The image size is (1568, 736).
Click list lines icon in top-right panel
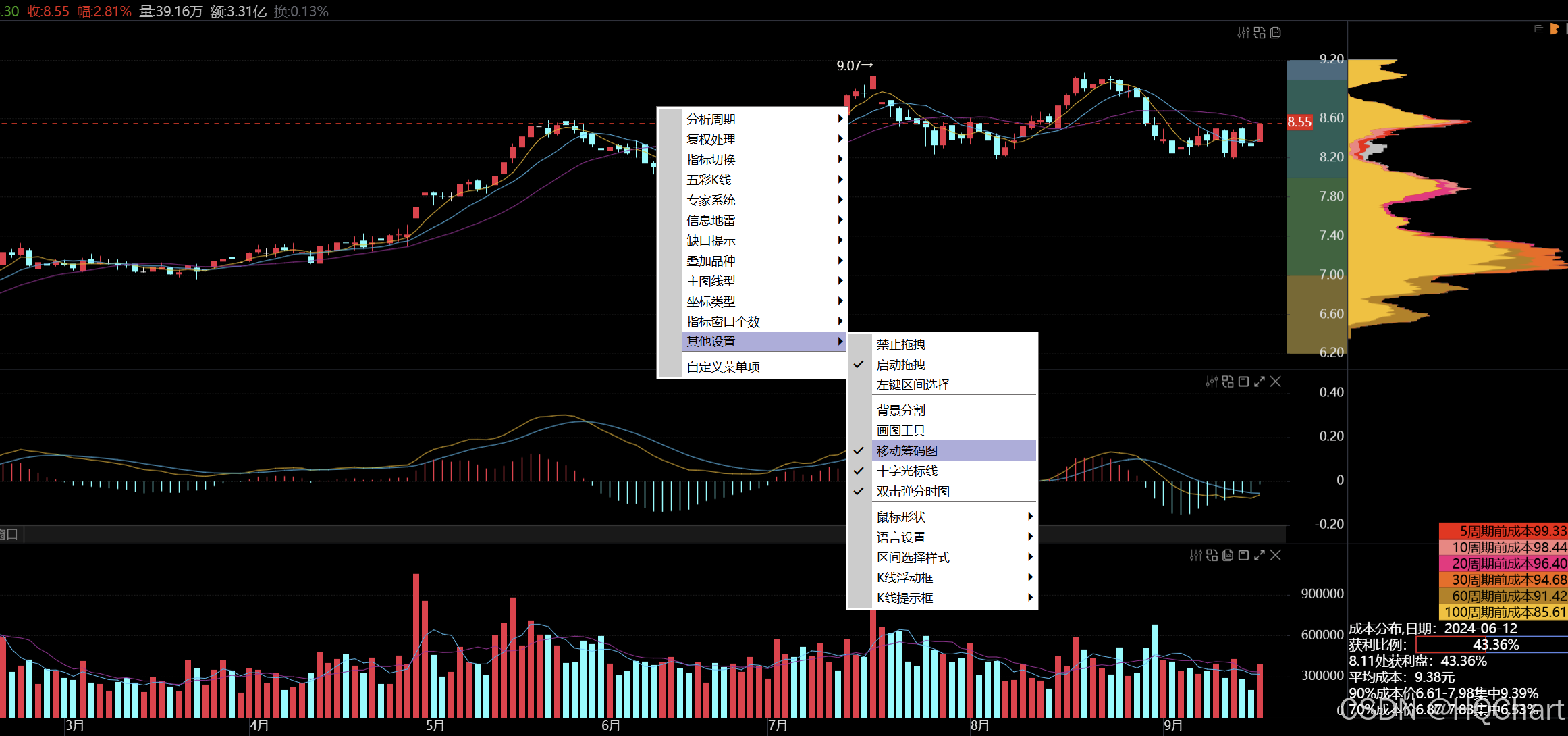click(1538, 29)
